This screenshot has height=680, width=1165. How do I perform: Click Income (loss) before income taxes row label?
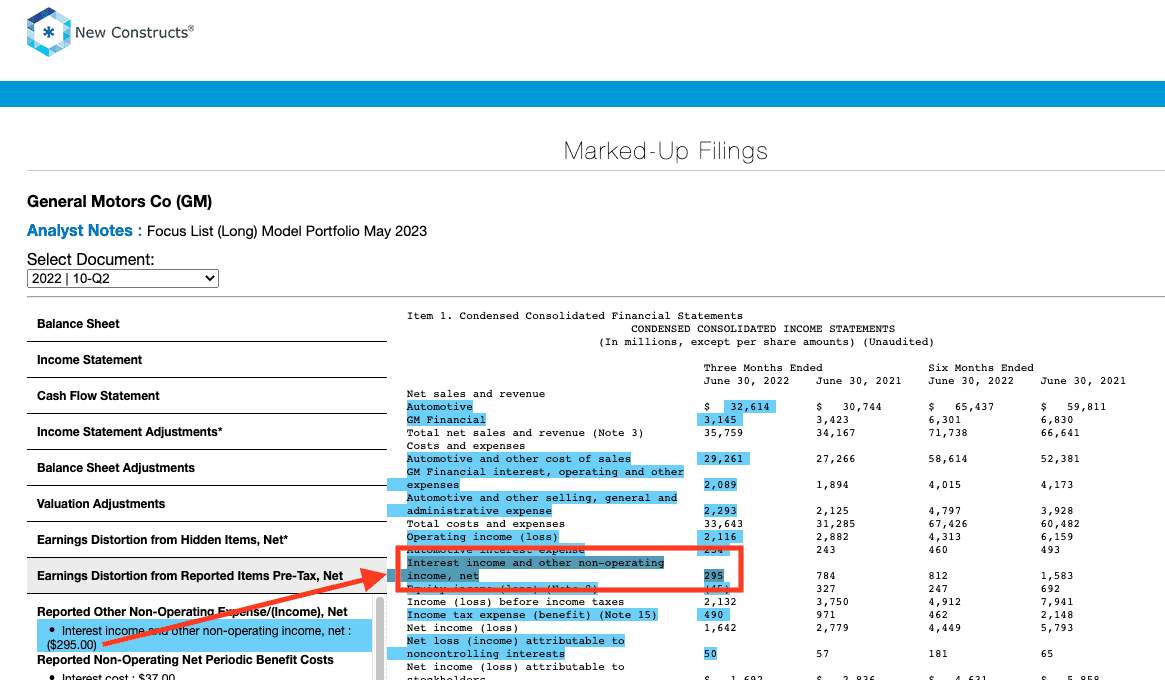(516, 602)
